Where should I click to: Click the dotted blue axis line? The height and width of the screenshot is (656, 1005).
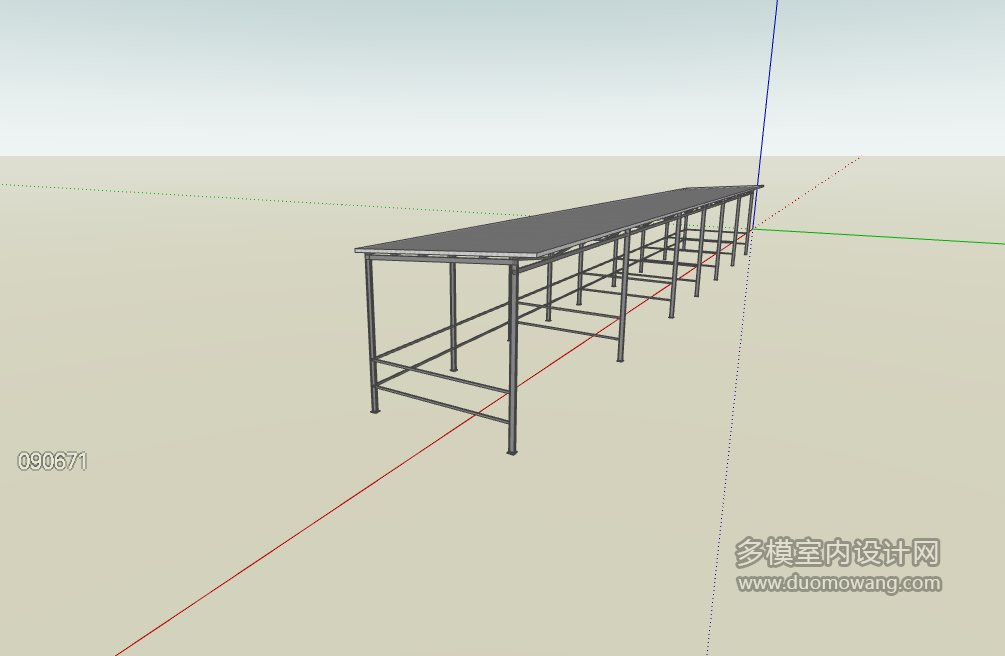pyautogui.click(x=728, y=450)
